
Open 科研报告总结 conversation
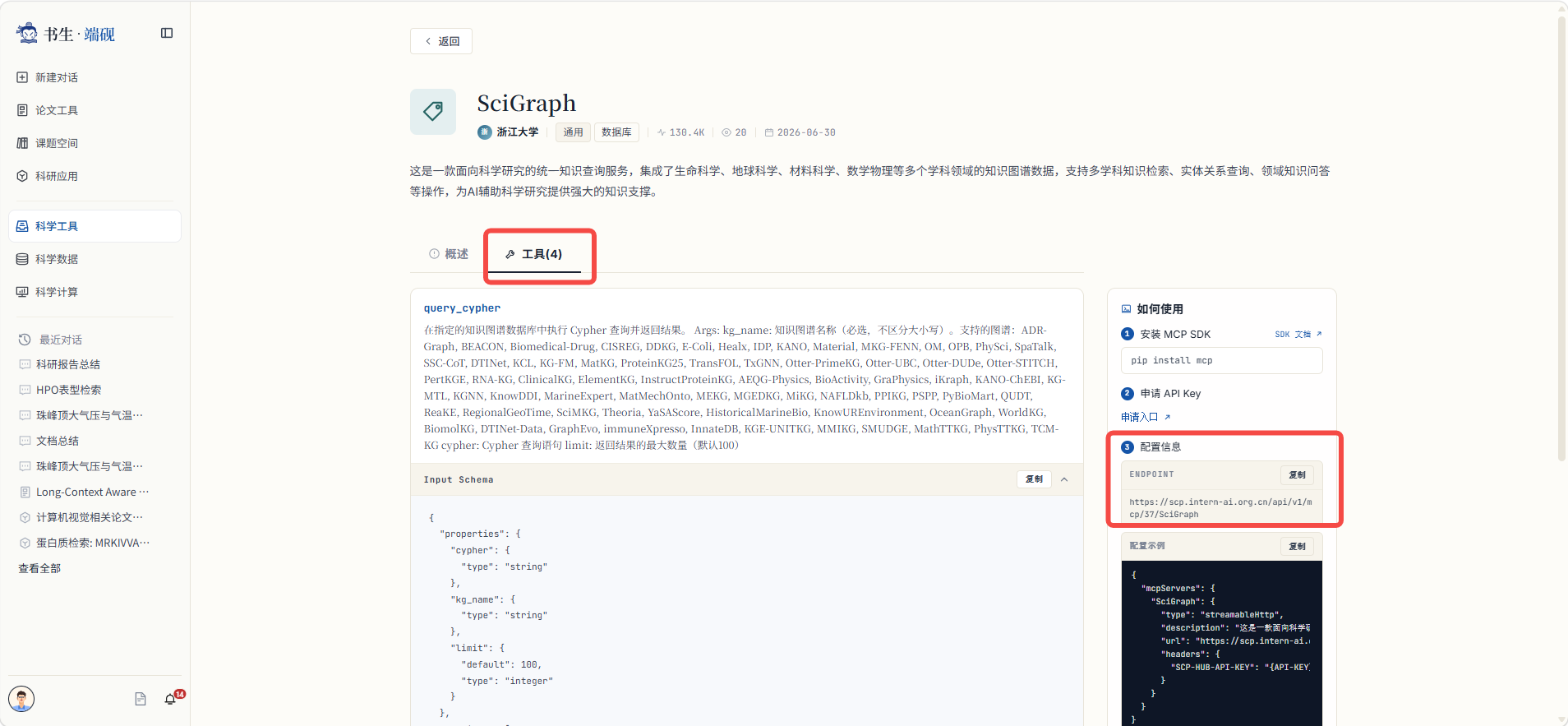click(68, 364)
